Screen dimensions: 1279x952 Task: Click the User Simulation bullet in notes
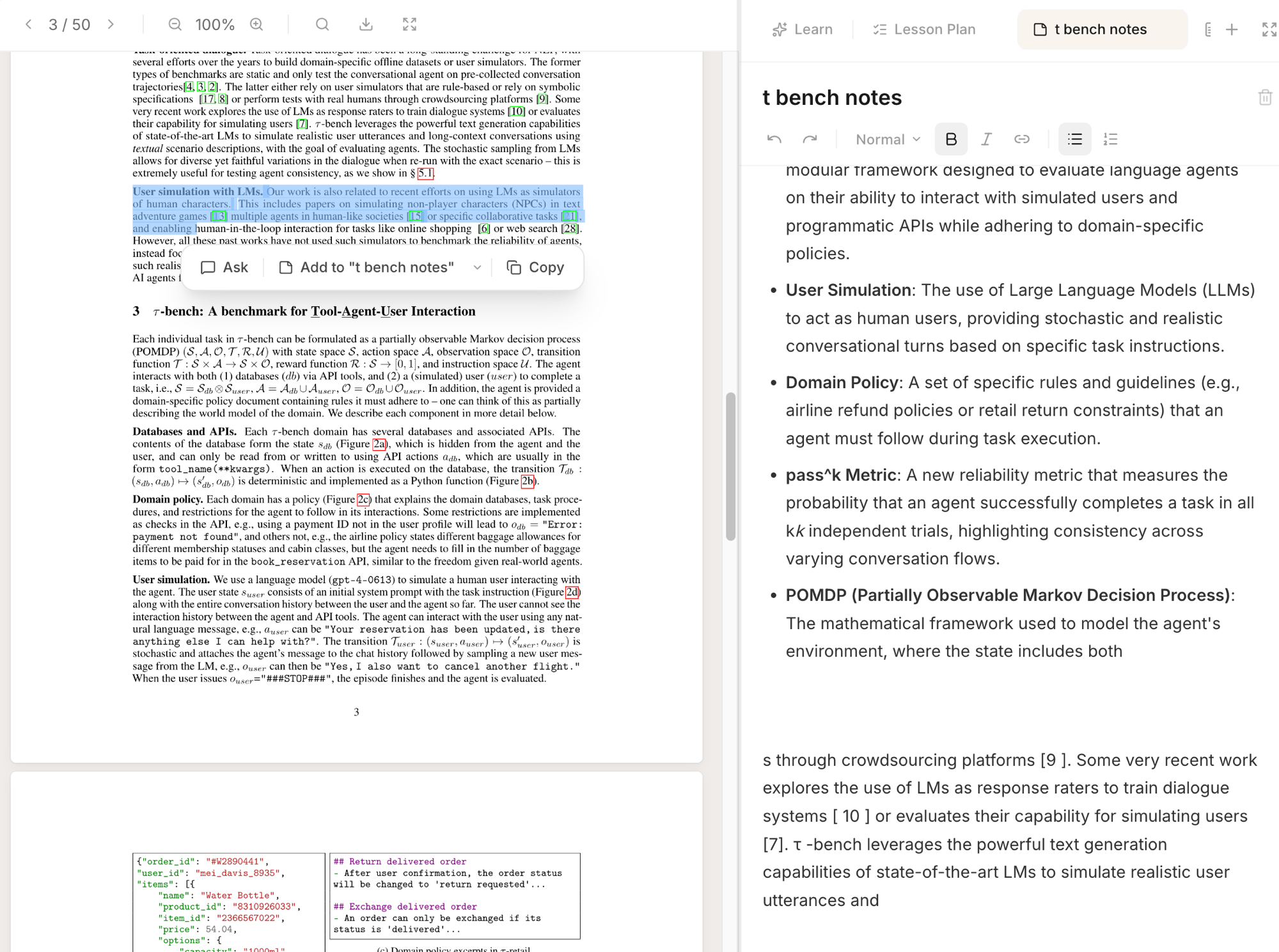click(x=1020, y=318)
